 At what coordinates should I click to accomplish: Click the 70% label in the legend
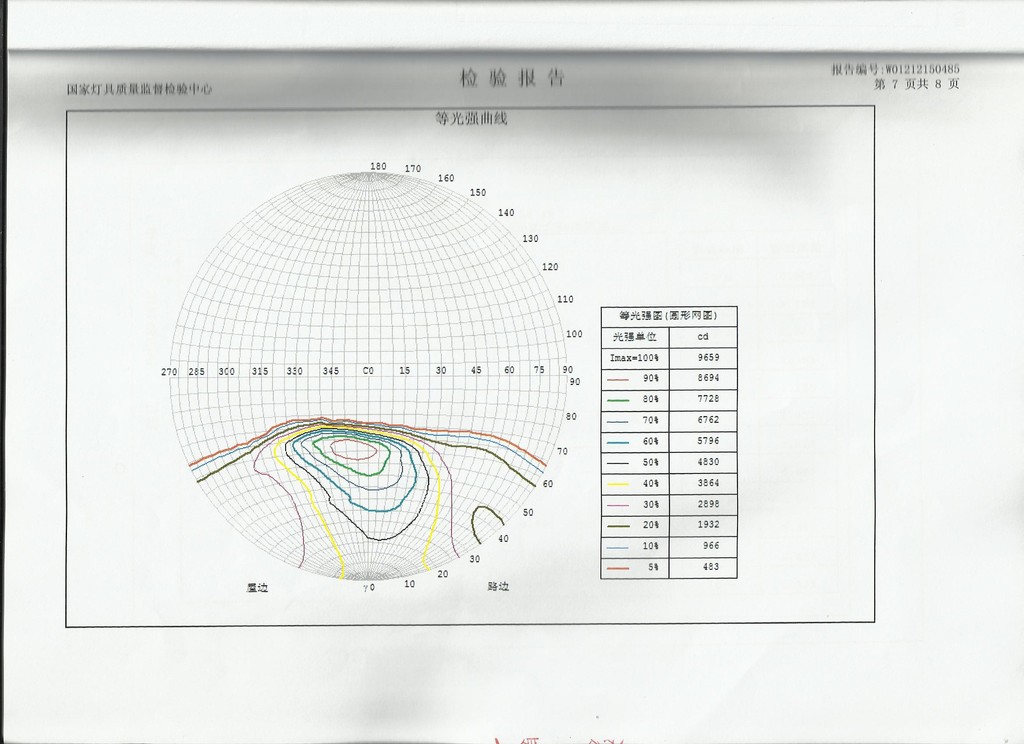[650, 421]
